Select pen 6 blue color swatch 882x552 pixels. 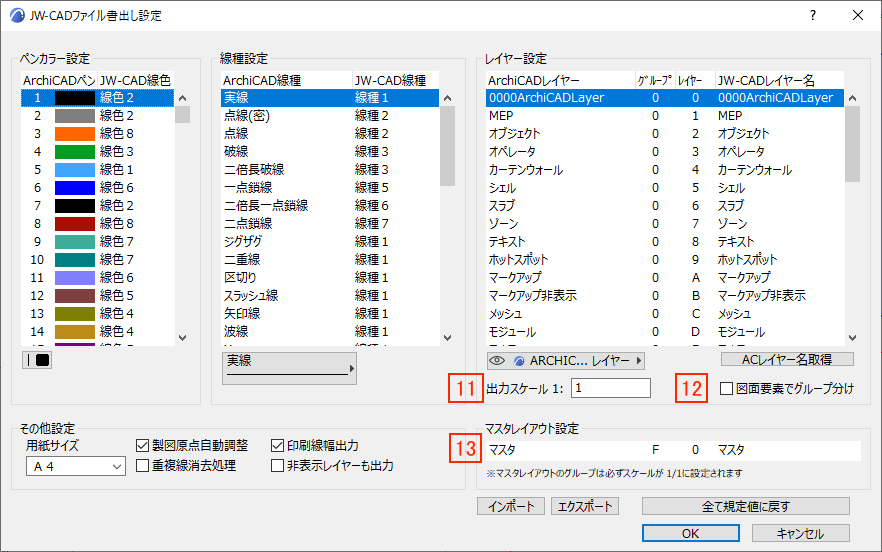(x=75, y=188)
